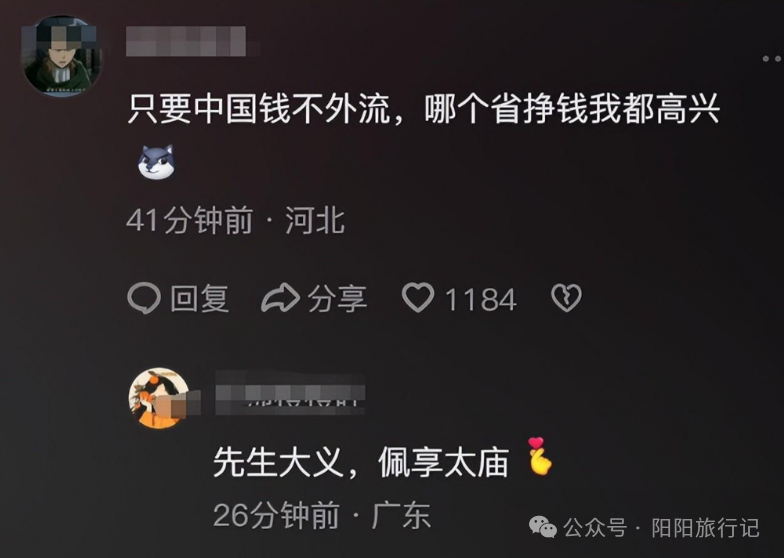Dislike comment with broken heart icon
Screen dimensions: 784x558
click(566, 298)
